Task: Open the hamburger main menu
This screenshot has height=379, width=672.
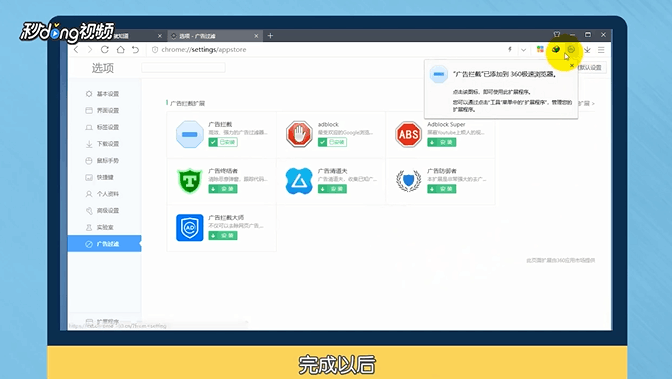Action: click(601, 50)
